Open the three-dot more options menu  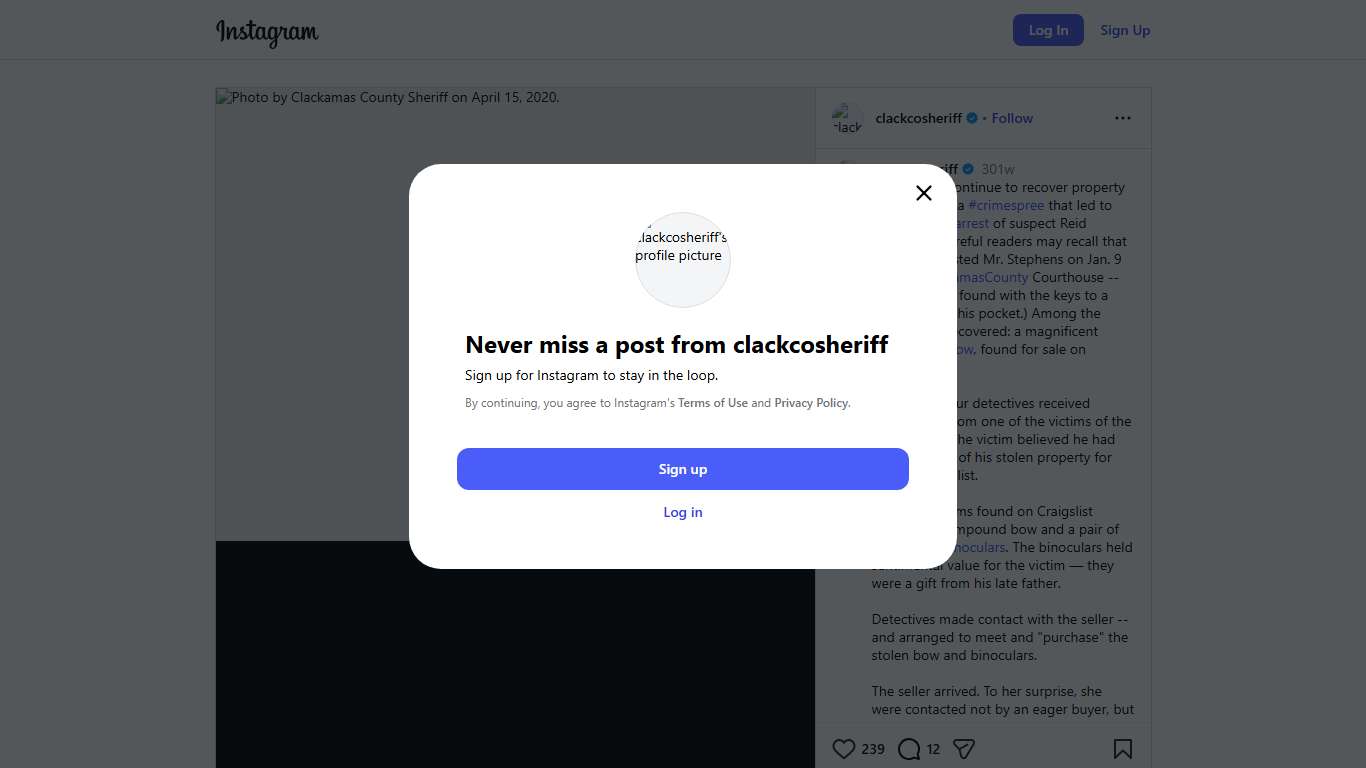click(1123, 118)
